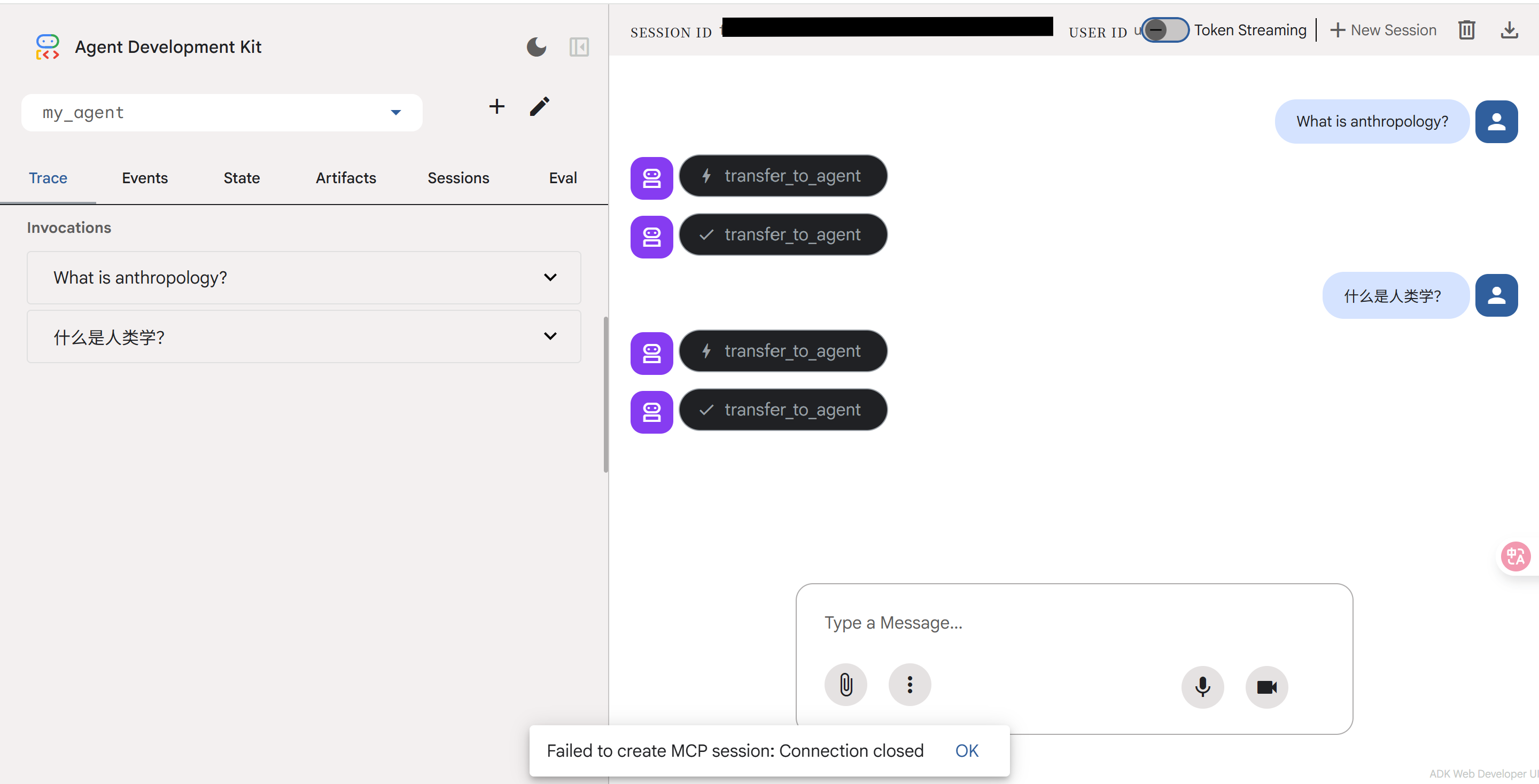
Task: Click the pencil edit agent icon
Action: click(539, 107)
